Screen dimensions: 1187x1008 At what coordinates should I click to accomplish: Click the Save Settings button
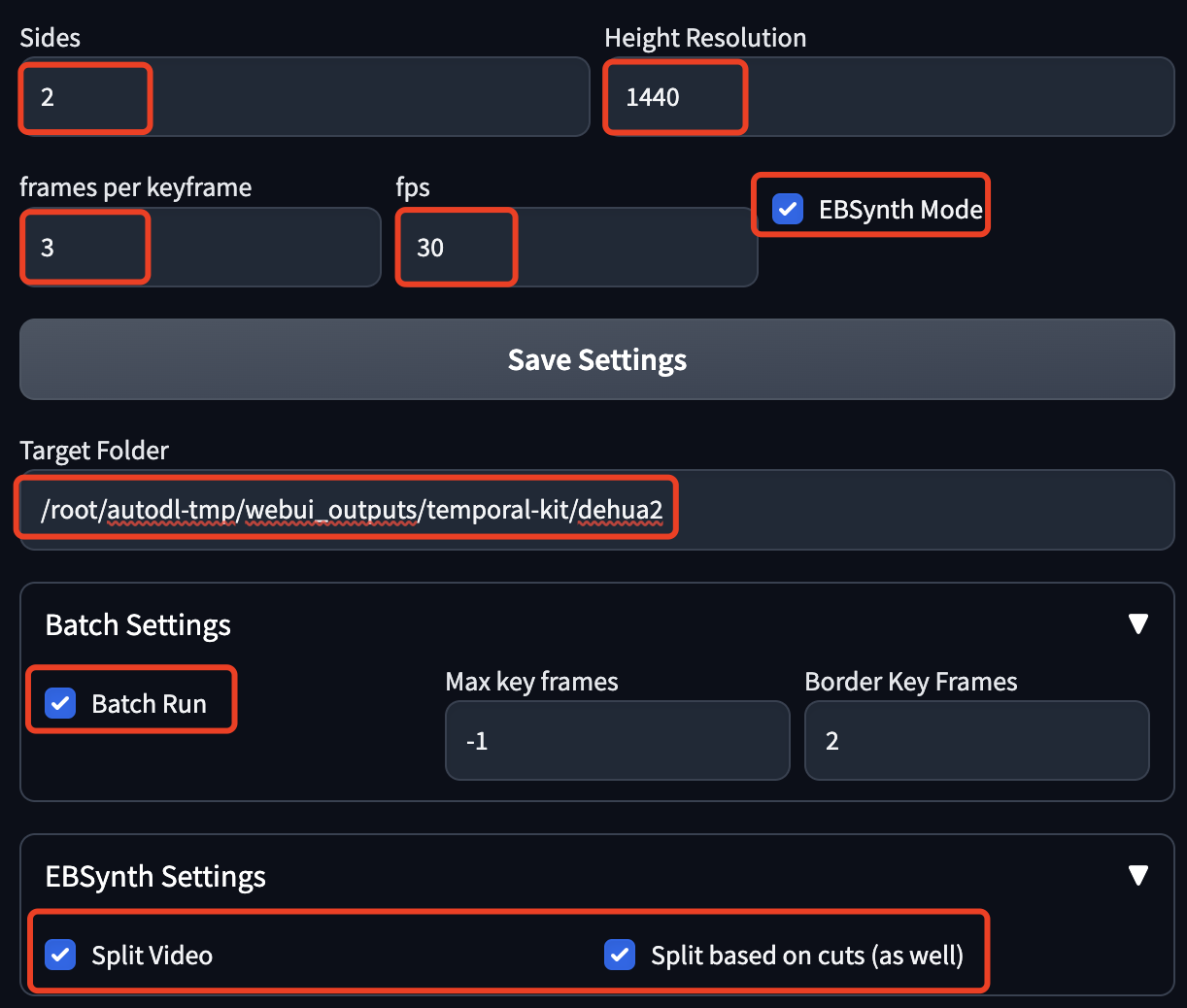coord(596,359)
